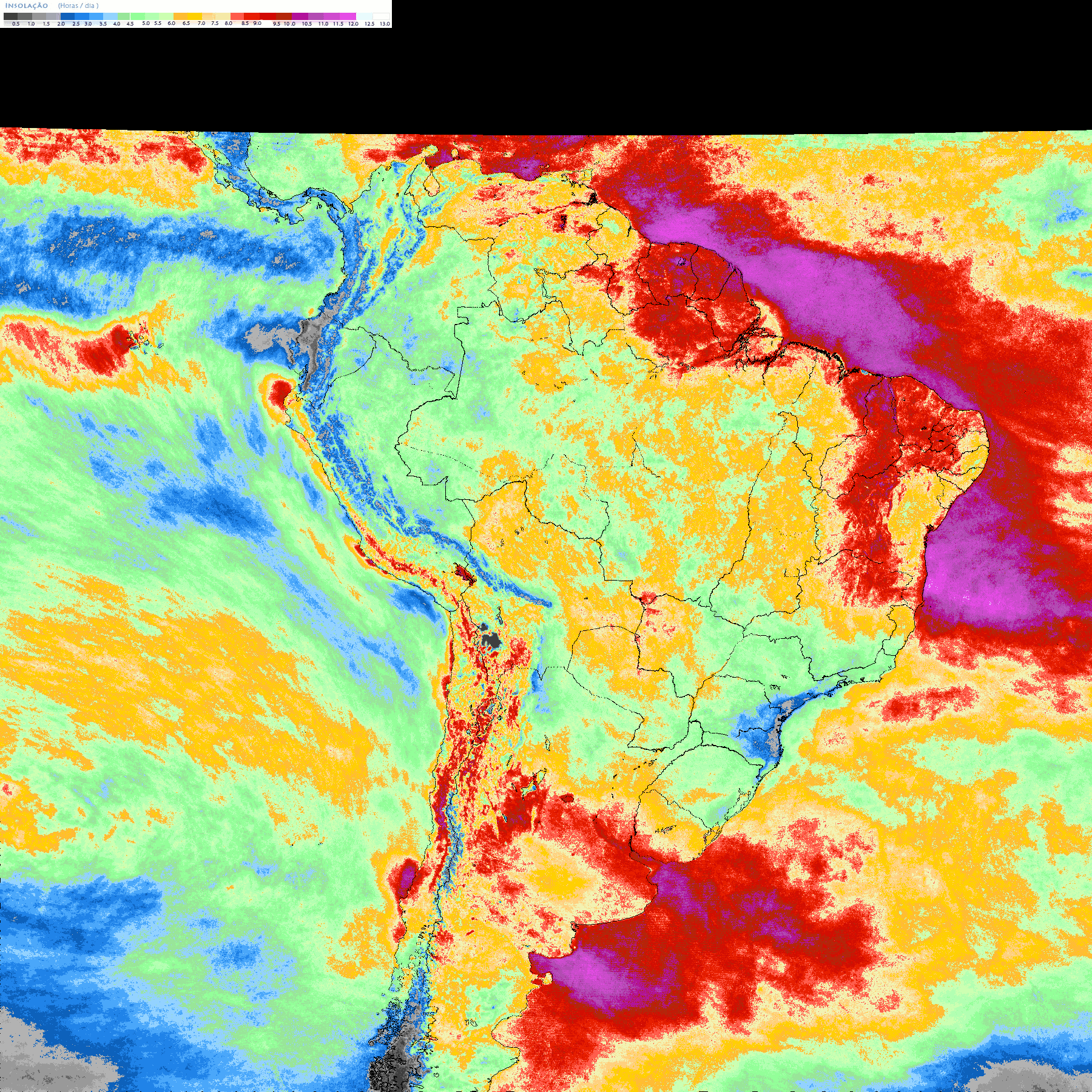Image resolution: width=1092 pixels, height=1092 pixels.
Task: Click the '11.0' legend value
Action: (x=323, y=24)
